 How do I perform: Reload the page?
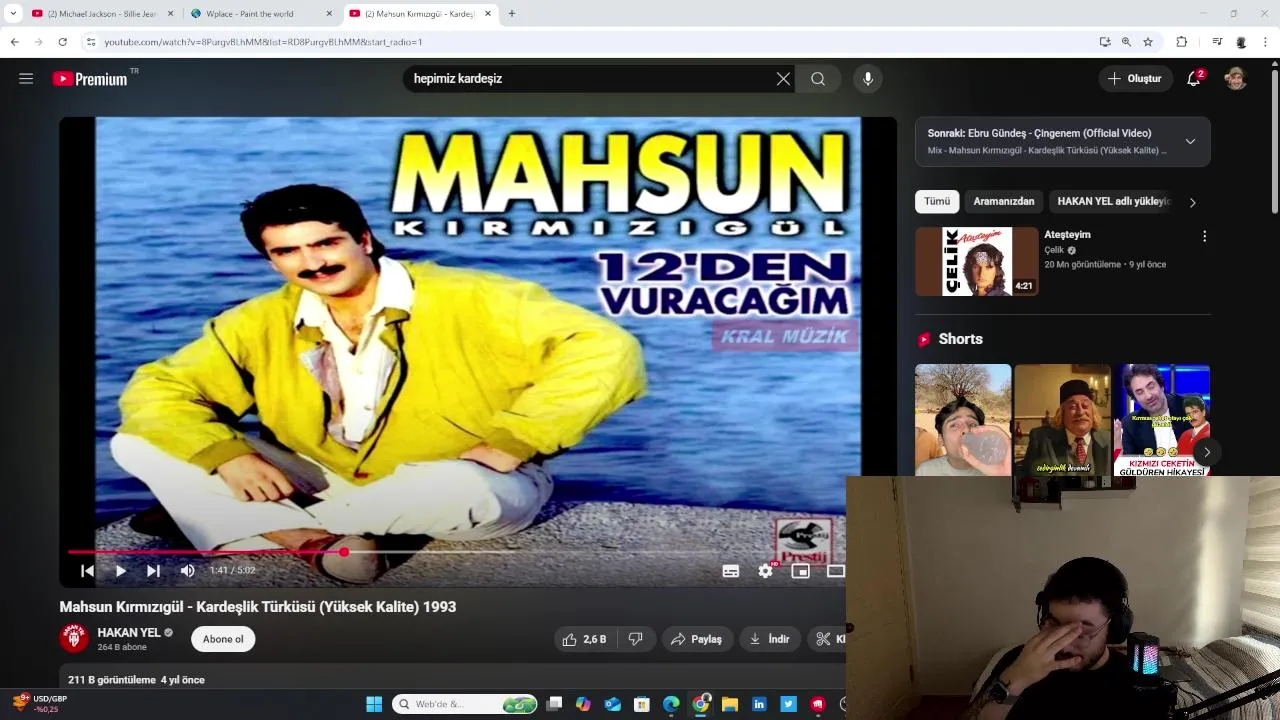(62, 42)
